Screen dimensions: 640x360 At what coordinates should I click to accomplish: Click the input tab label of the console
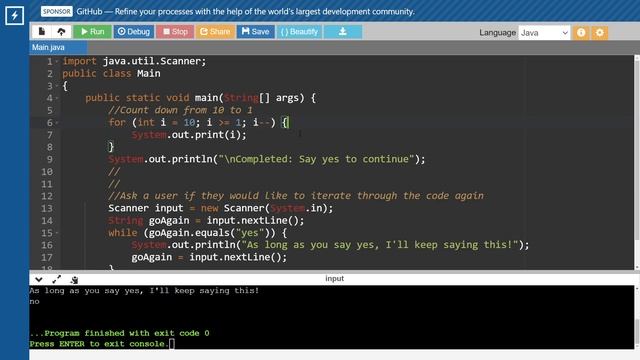point(334,278)
